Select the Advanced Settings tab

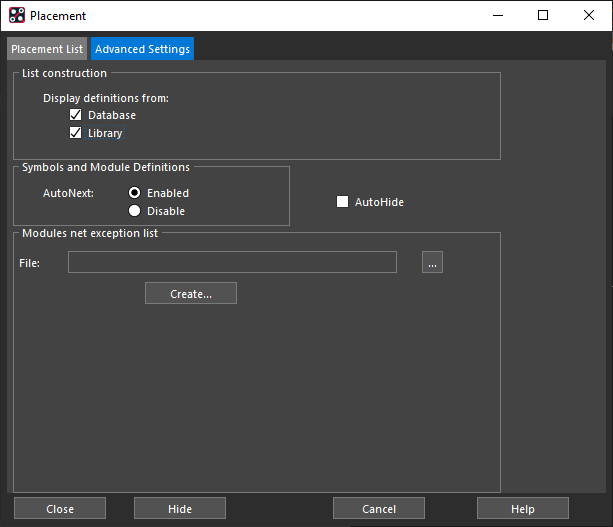tap(142, 49)
